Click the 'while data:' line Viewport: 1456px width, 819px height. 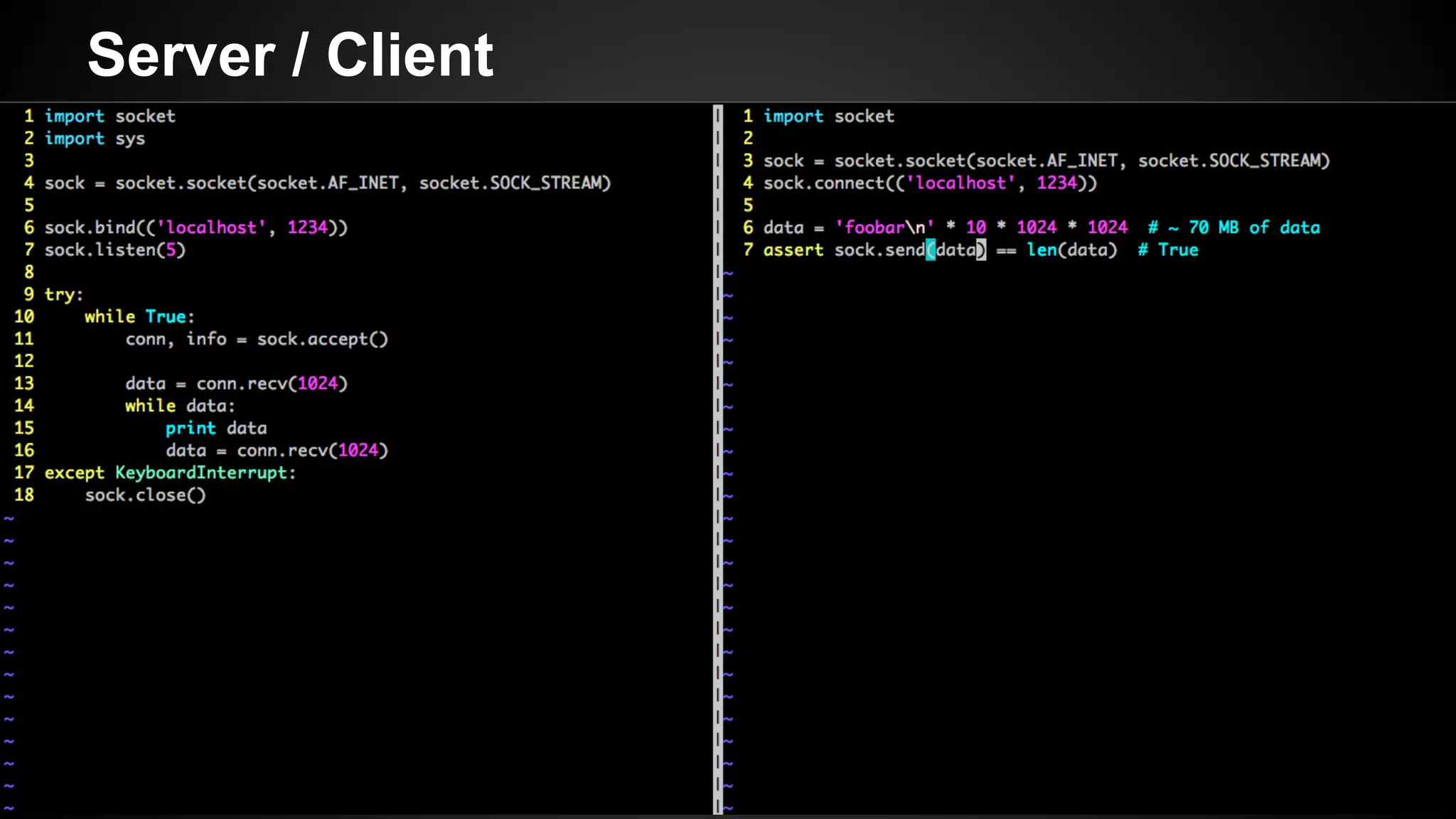180,406
